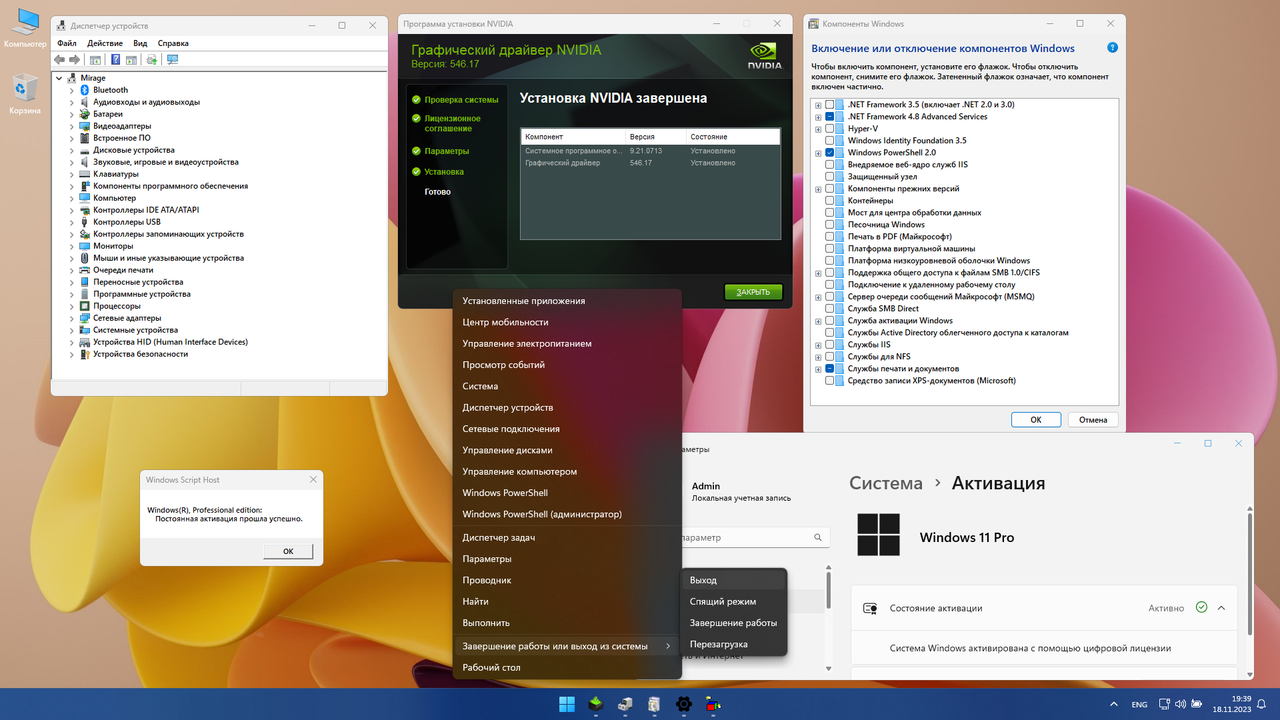Select Графический драйвер row in NVIDIA table

pos(650,162)
